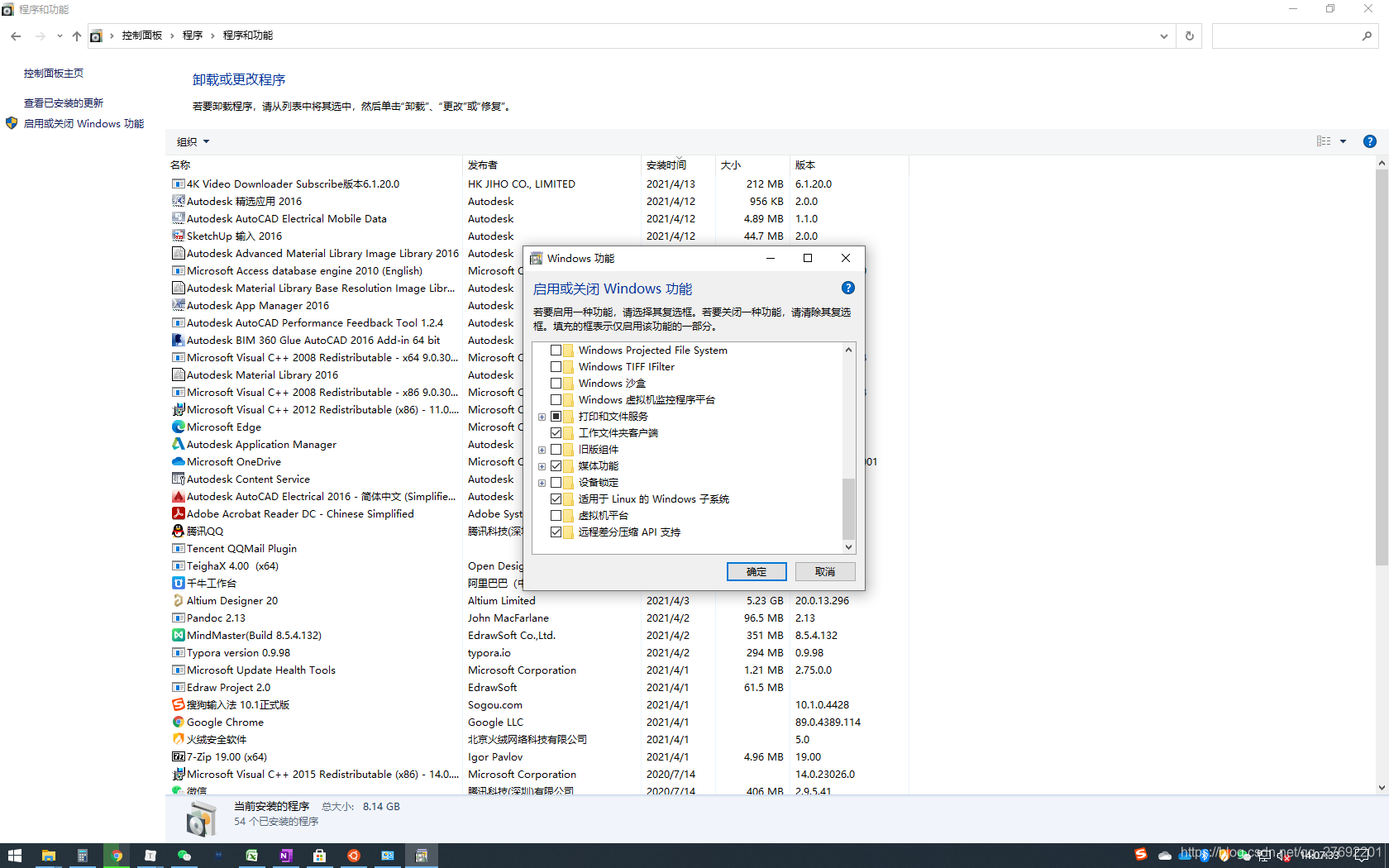Click the Microsoft OneDrive cloud icon in list
The width and height of the screenshot is (1389, 868).
tap(178, 461)
